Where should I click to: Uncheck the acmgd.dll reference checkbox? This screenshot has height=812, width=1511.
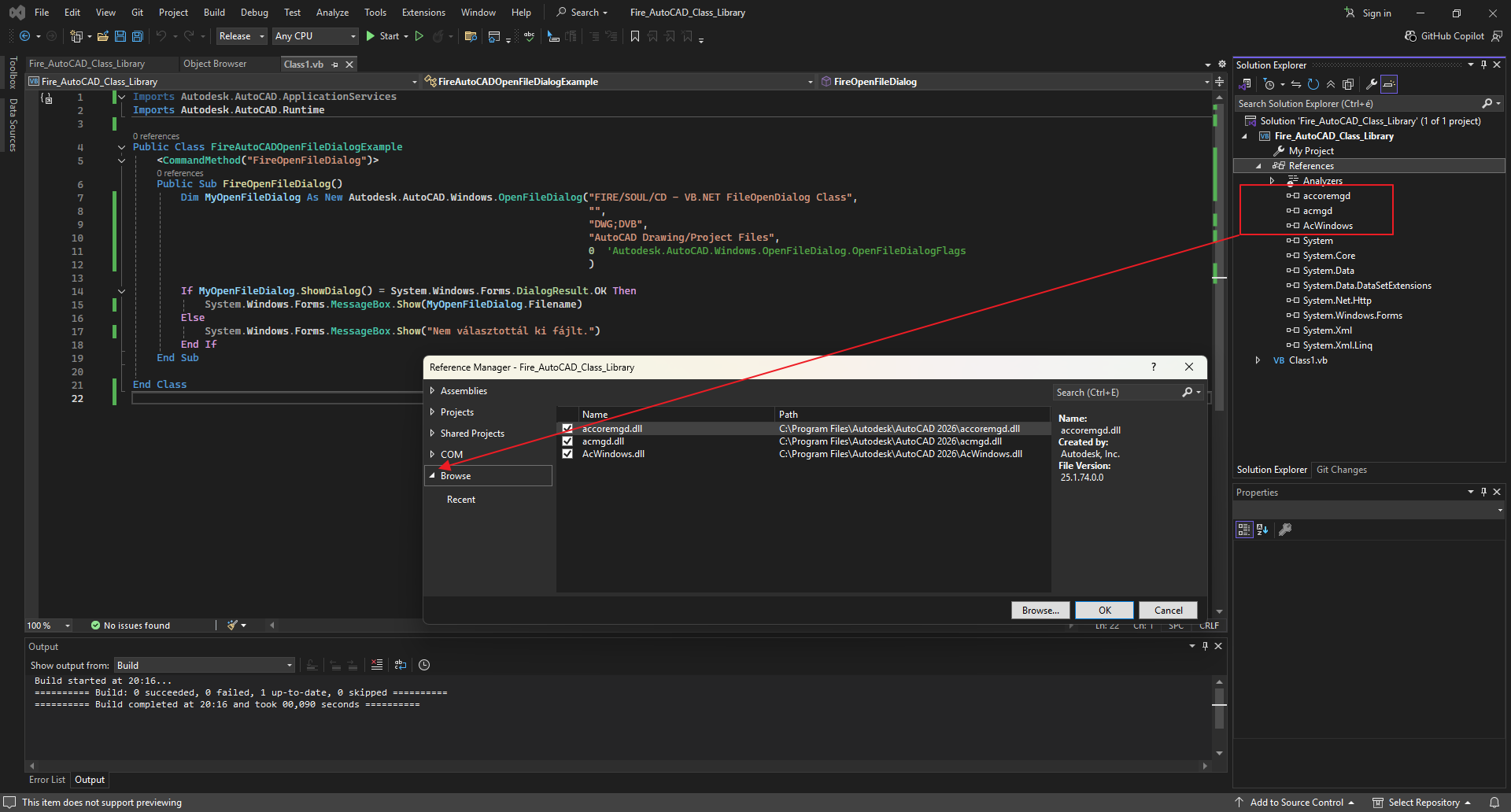point(567,441)
